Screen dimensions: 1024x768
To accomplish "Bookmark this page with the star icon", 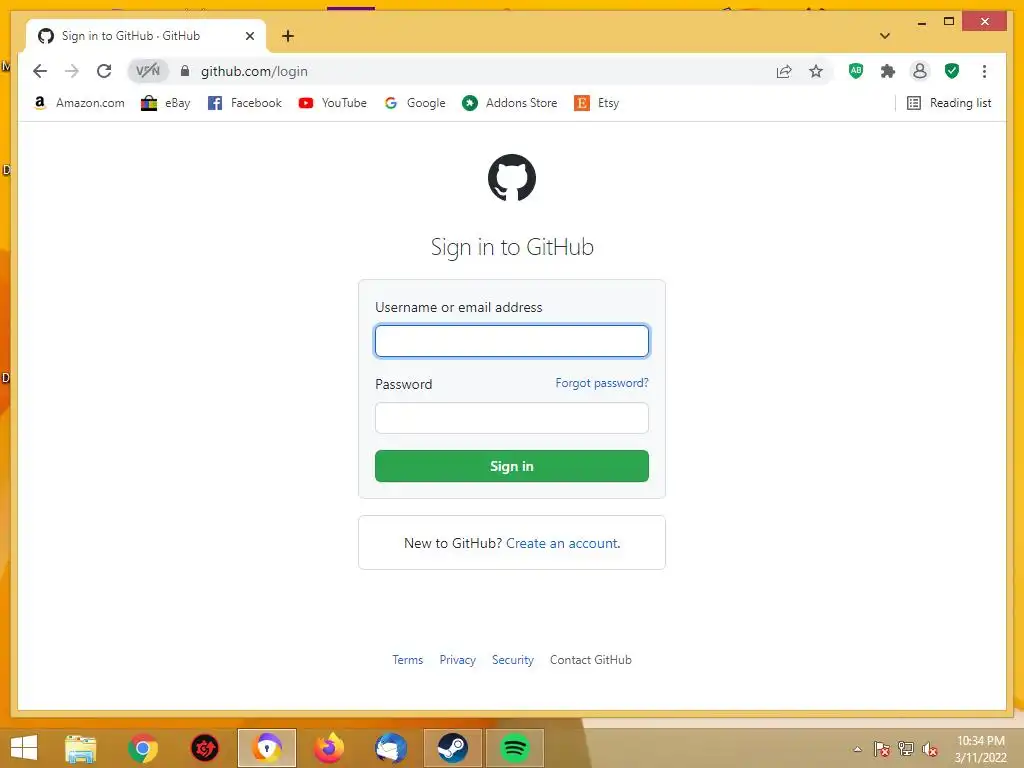I will pyautogui.click(x=816, y=71).
